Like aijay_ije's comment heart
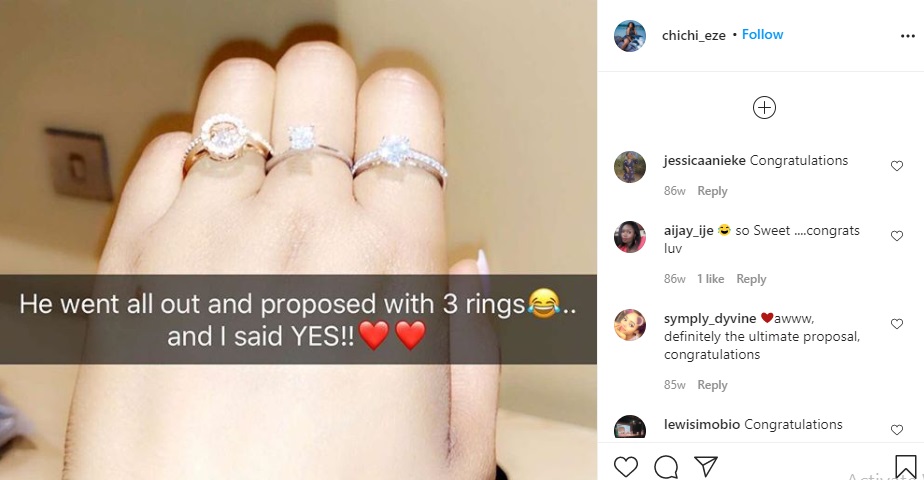Image resolution: width=924 pixels, height=480 pixels. [897, 236]
